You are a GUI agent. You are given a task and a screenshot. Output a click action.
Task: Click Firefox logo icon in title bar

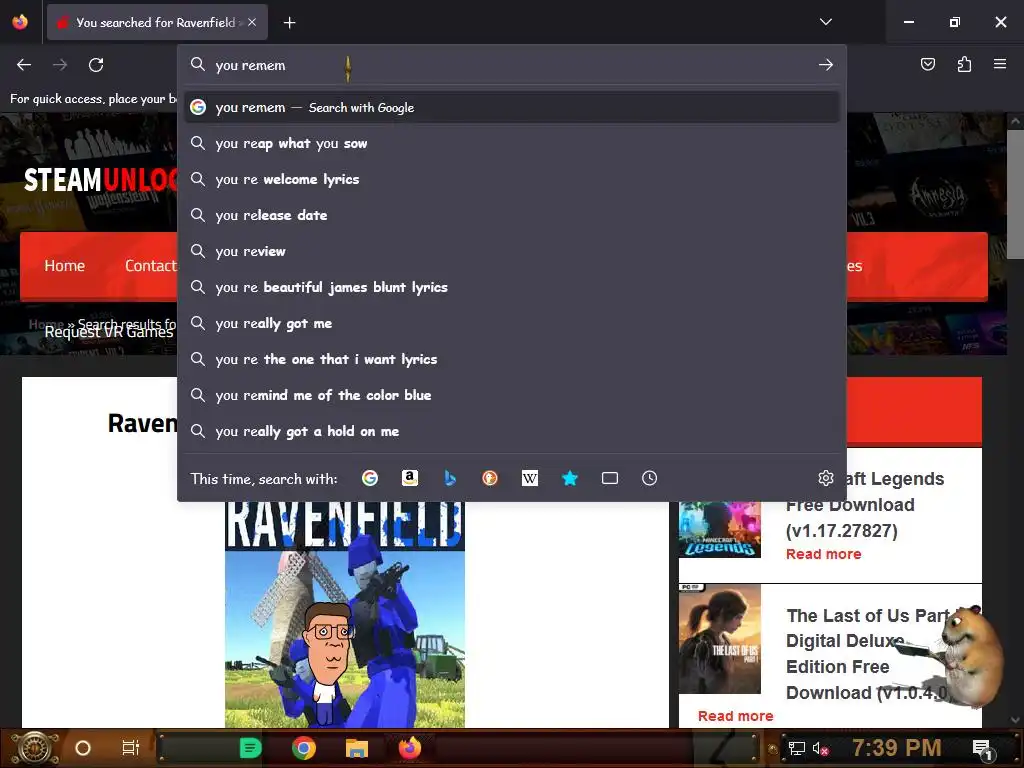click(x=20, y=22)
